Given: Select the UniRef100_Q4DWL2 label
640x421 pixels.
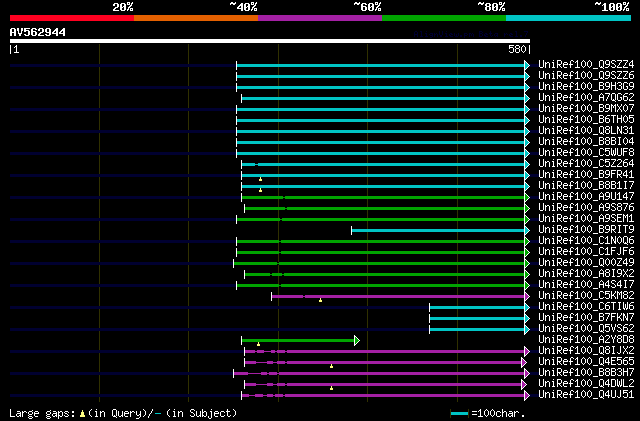Looking at the screenshot, I should pos(586,384).
